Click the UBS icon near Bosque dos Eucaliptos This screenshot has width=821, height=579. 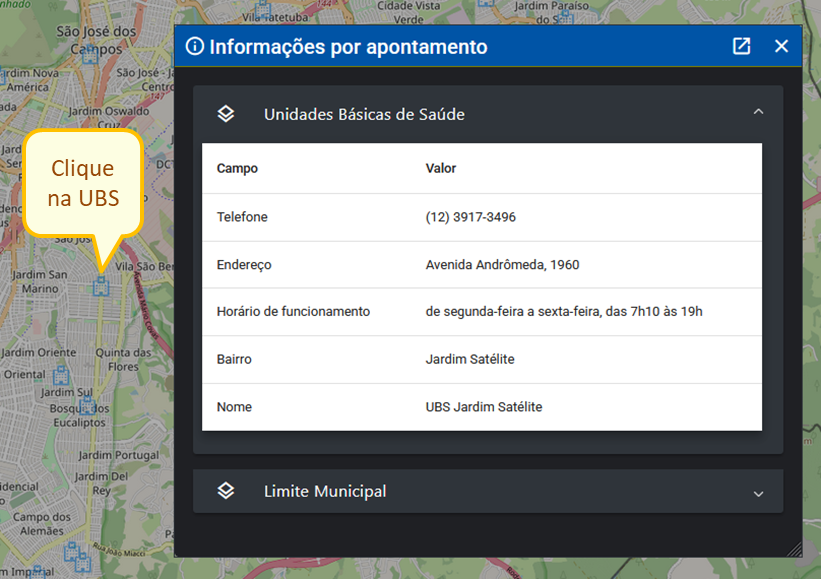[88, 406]
